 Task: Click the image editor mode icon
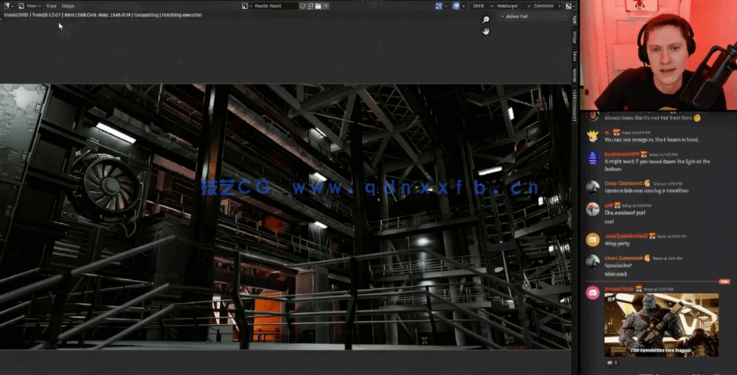[22, 6]
